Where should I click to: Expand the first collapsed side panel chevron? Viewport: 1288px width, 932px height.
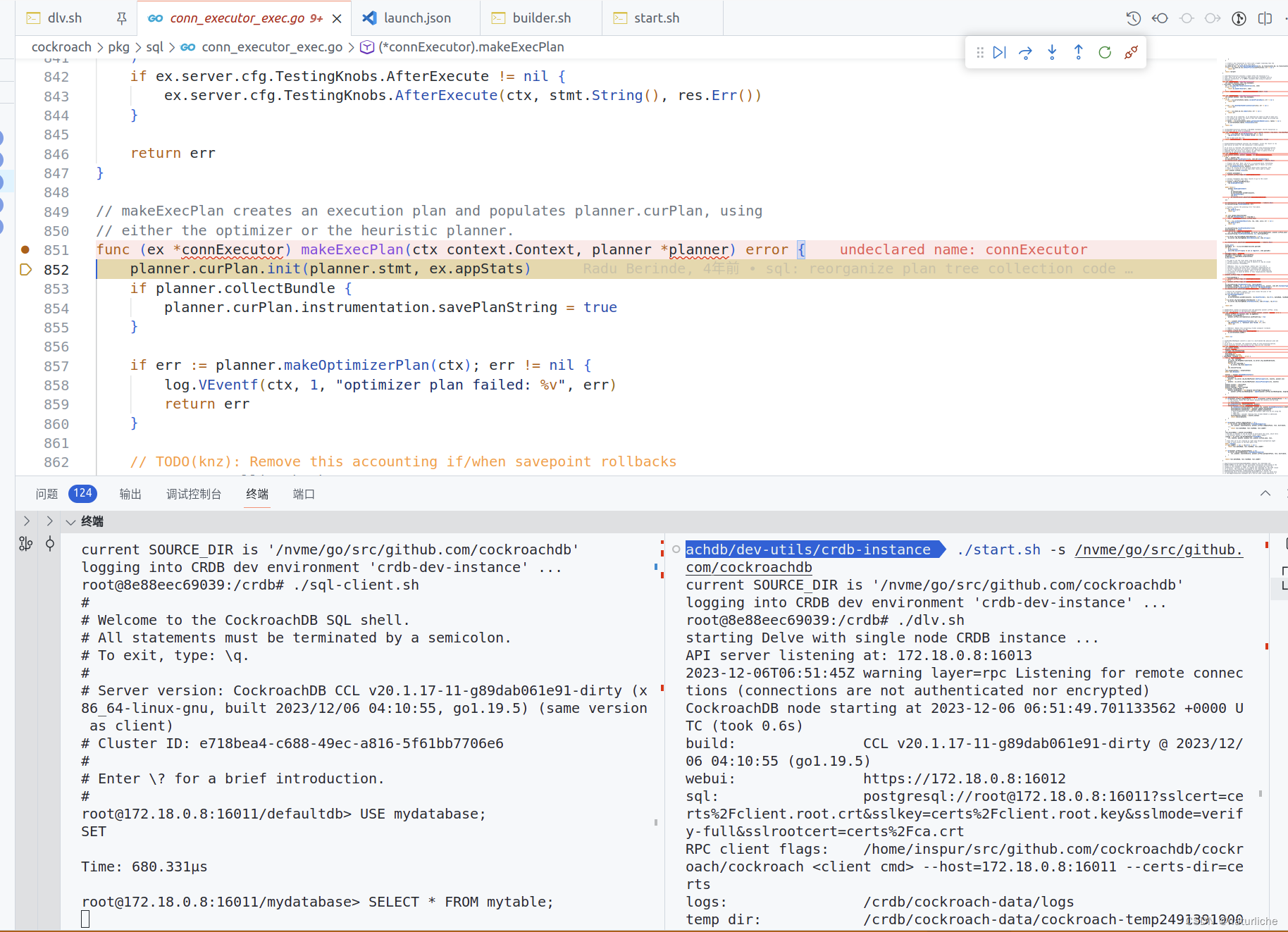tap(26, 521)
